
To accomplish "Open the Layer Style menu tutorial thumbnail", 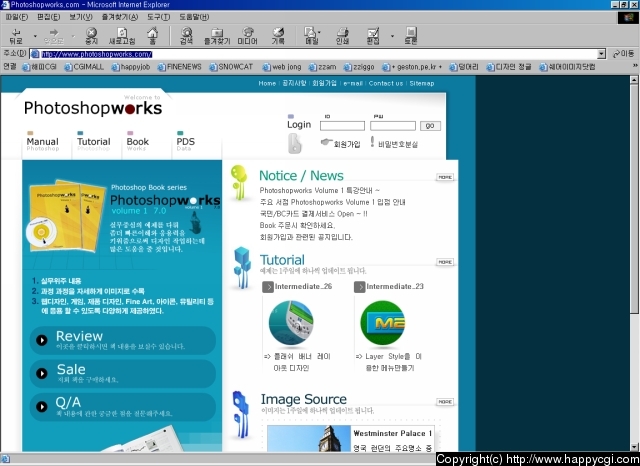I will coord(382,323).
